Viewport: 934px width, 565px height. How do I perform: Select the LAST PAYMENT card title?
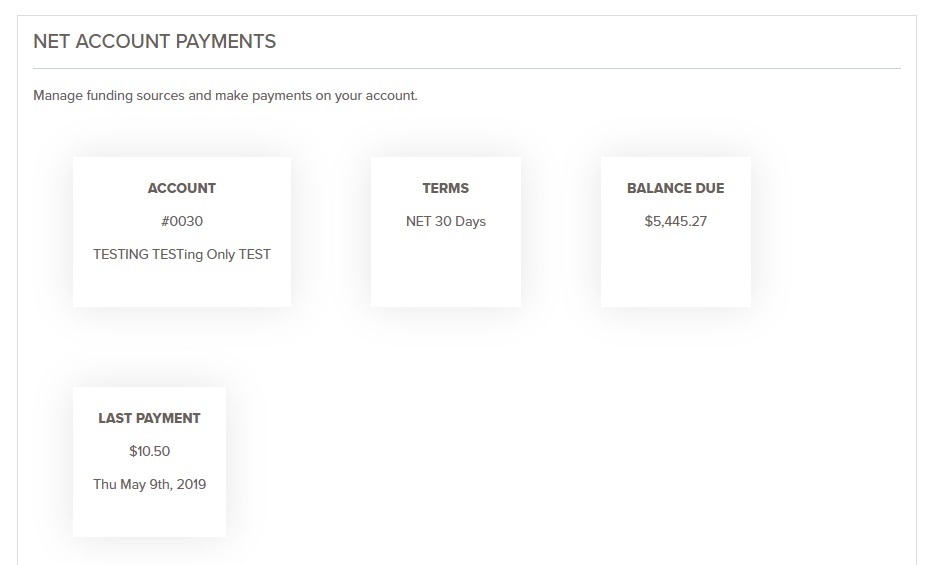(x=149, y=419)
